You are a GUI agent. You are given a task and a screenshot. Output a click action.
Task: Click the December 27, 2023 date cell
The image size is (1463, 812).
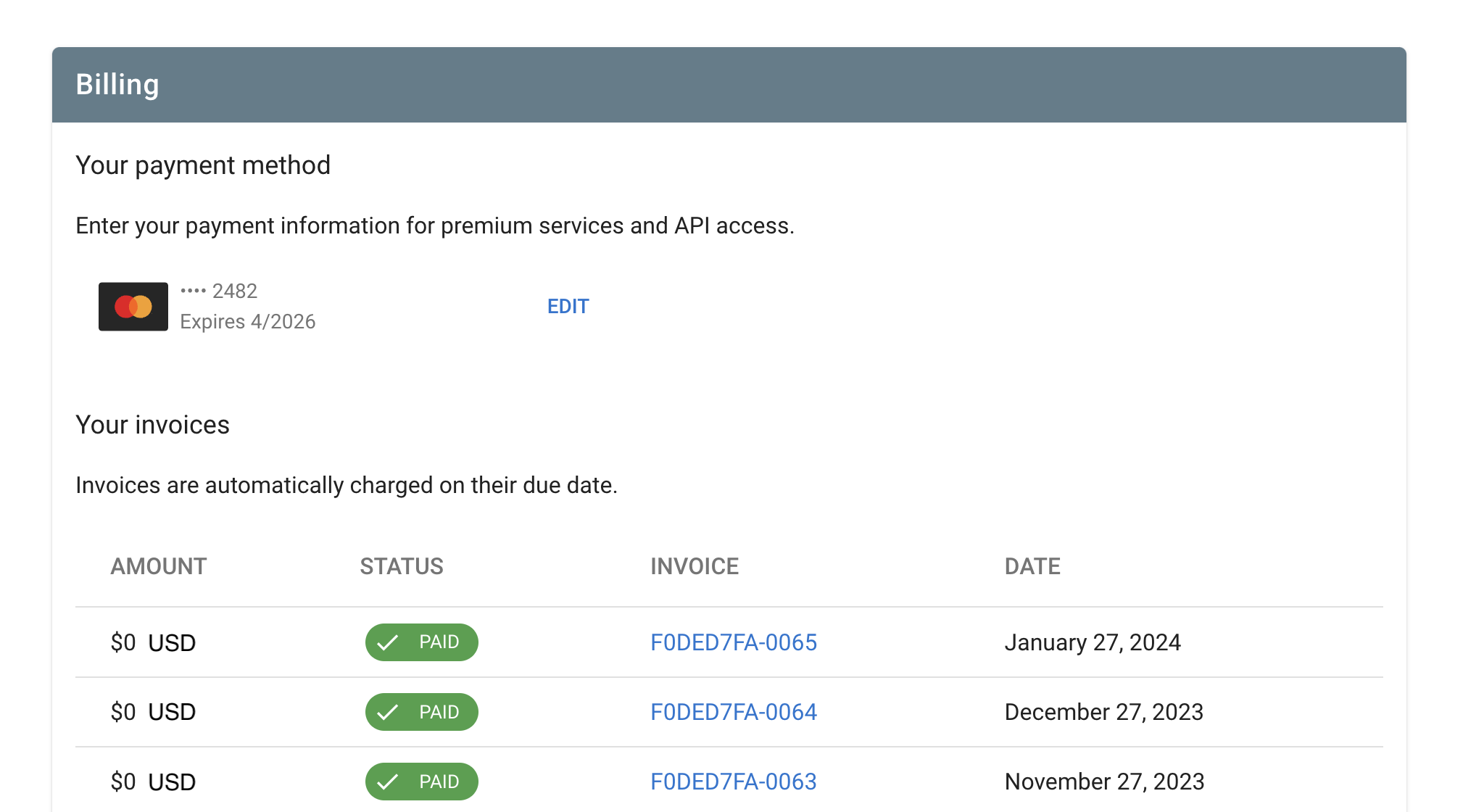1103,712
